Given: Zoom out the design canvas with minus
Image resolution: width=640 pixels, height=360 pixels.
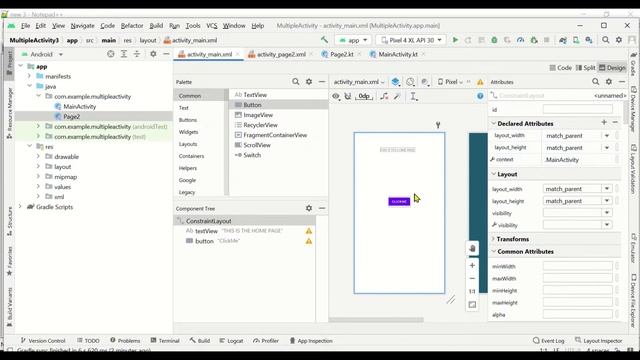Looking at the screenshot, I should coord(472,278).
